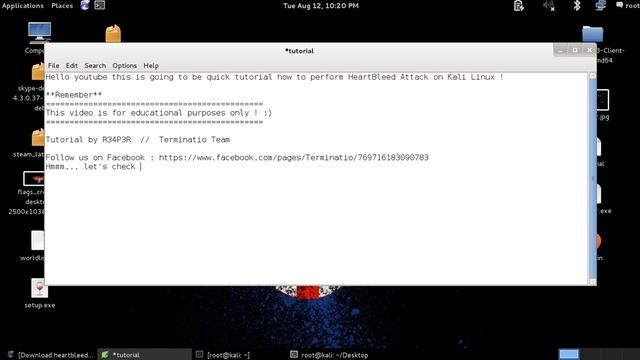Click the Facebook URL text
Viewport: 640px width, 360px height.
click(293, 158)
